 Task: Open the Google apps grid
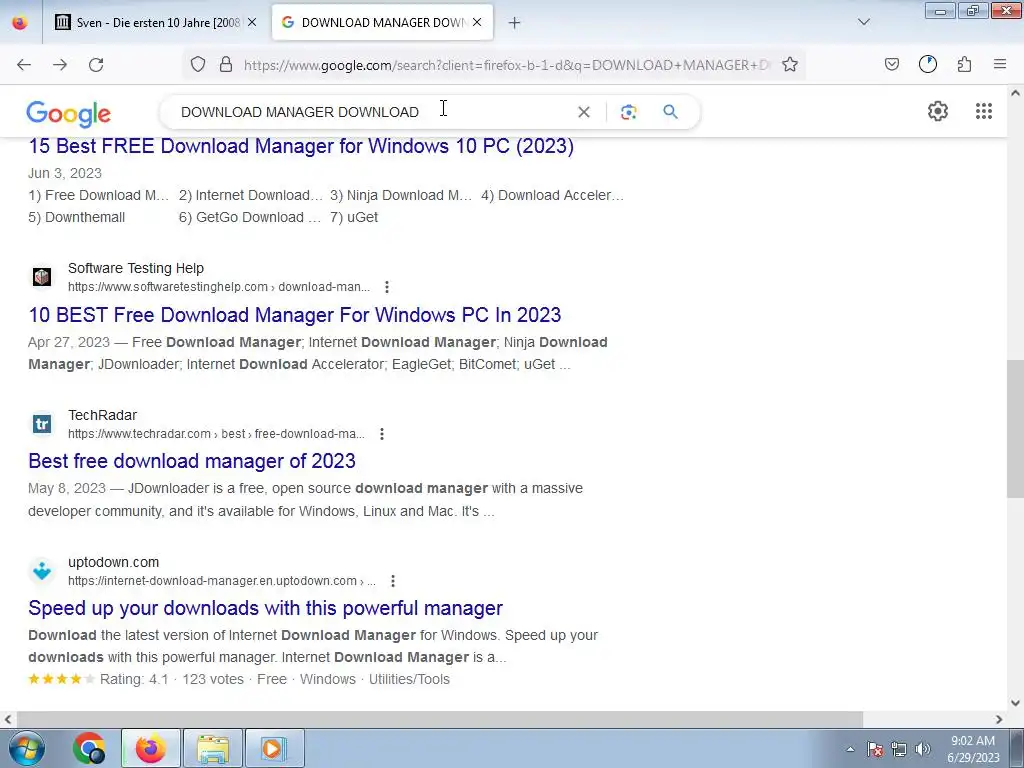pos(984,111)
